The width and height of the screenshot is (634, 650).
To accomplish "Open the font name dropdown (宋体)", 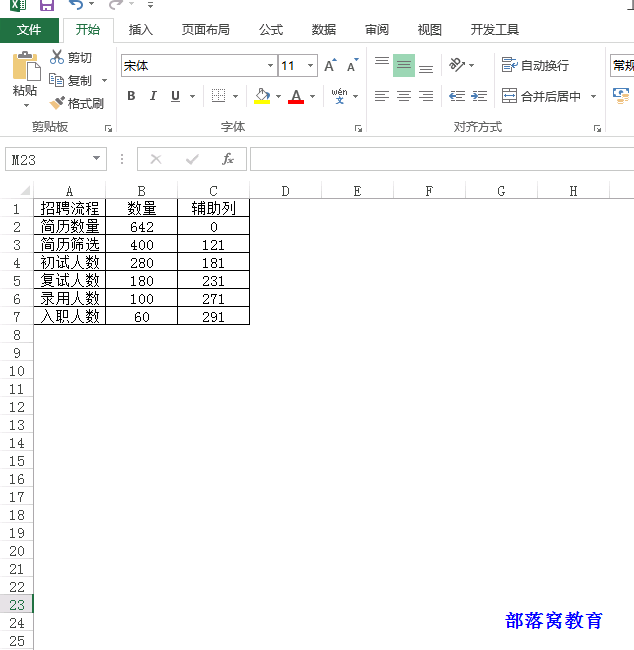I will point(270,66).
